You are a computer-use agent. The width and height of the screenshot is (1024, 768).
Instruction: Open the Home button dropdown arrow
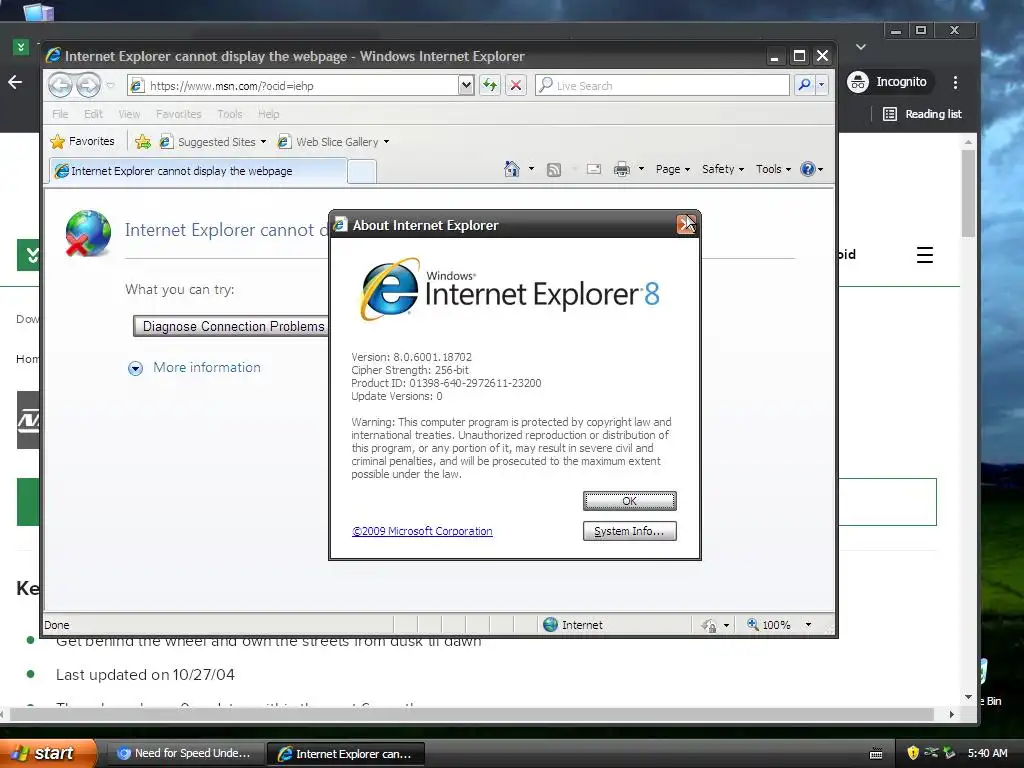coord(531,169)
